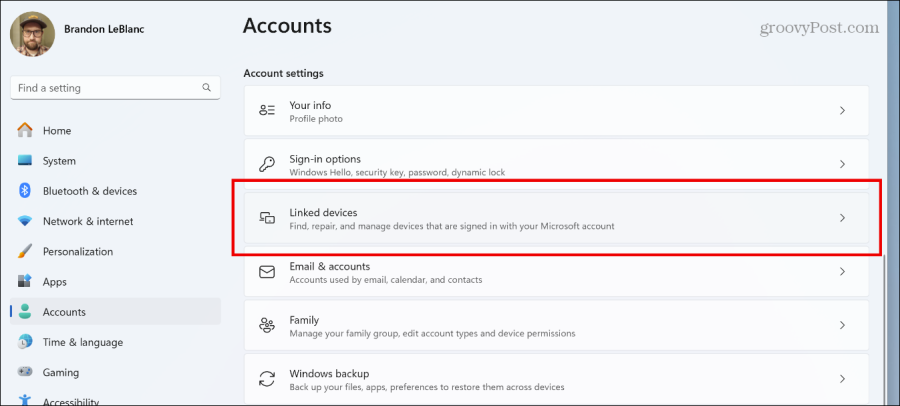
Task: Open Email & accounts title
Action: tap(329, 266)
